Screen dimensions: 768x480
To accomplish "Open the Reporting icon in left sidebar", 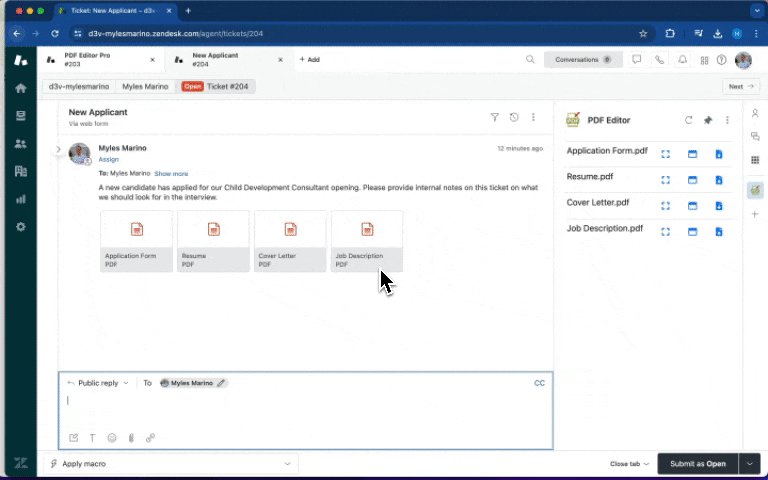I will pos(20,198).
